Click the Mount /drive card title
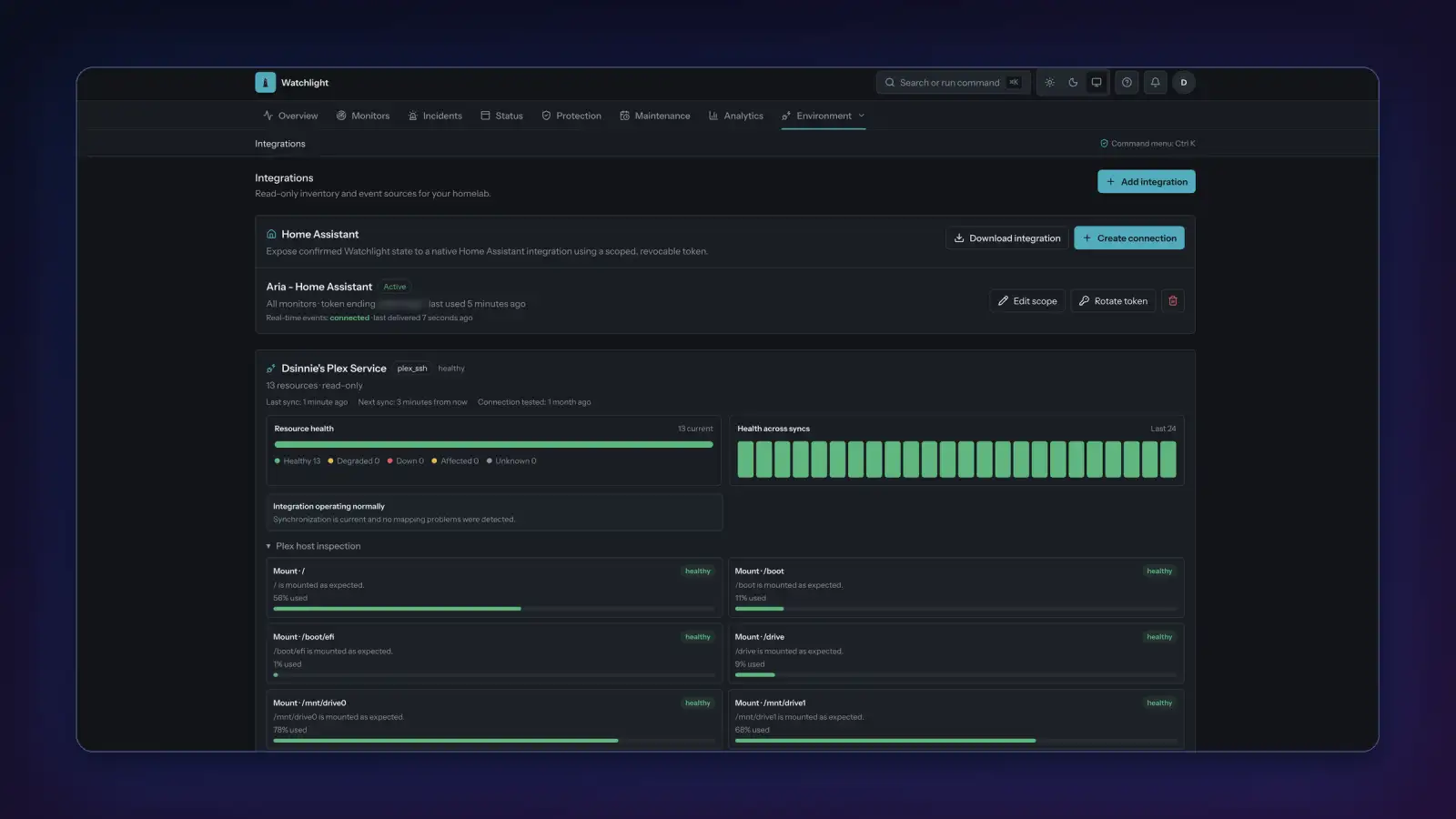Screen dimensions: 1456x819 pyautogui.click(x=760, y=637)
